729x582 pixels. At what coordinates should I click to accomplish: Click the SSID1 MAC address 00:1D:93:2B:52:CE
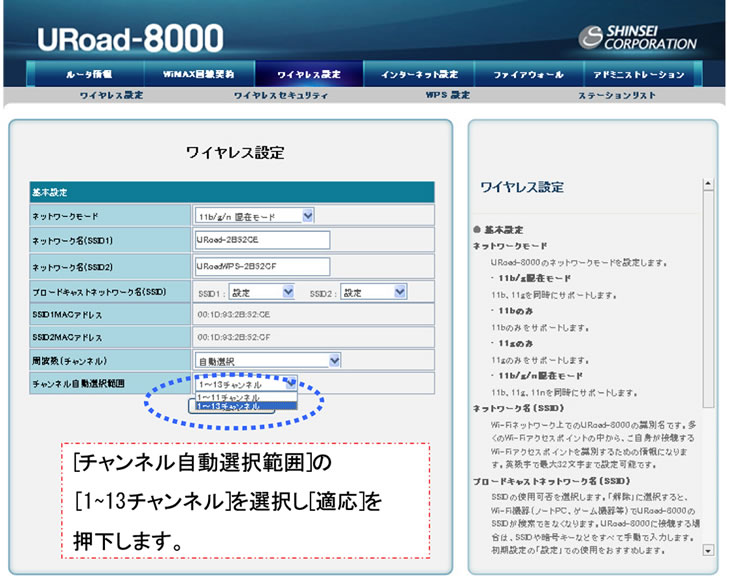233,315
